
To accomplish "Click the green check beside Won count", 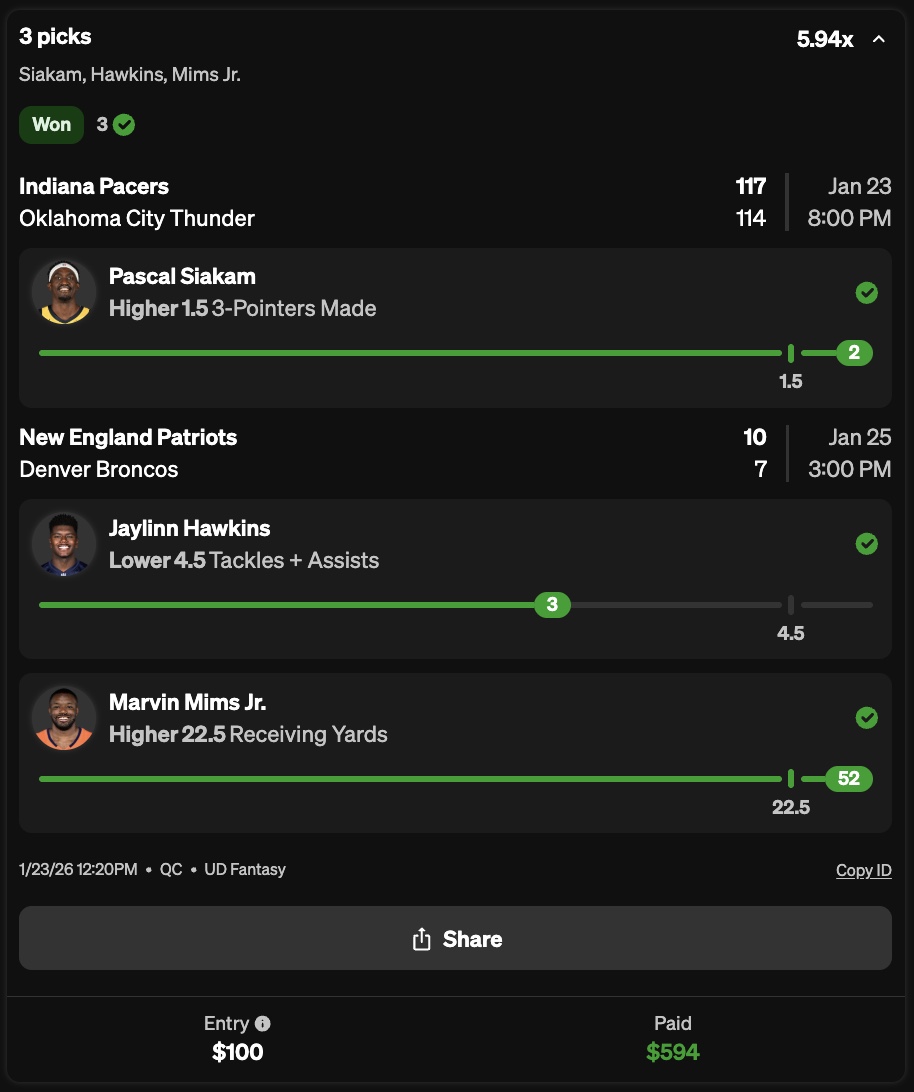I will [124, 125].
